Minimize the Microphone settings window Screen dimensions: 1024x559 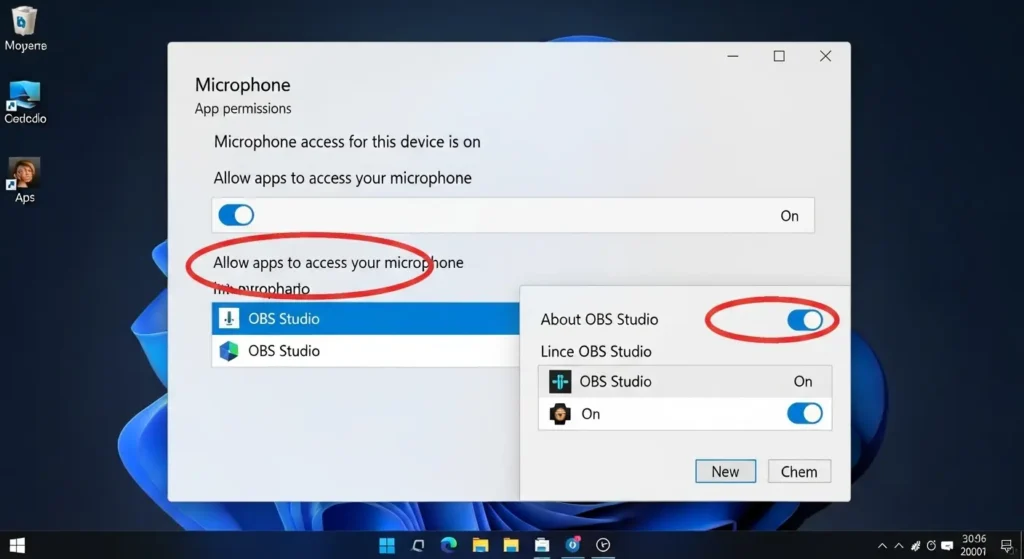(733, 56)
